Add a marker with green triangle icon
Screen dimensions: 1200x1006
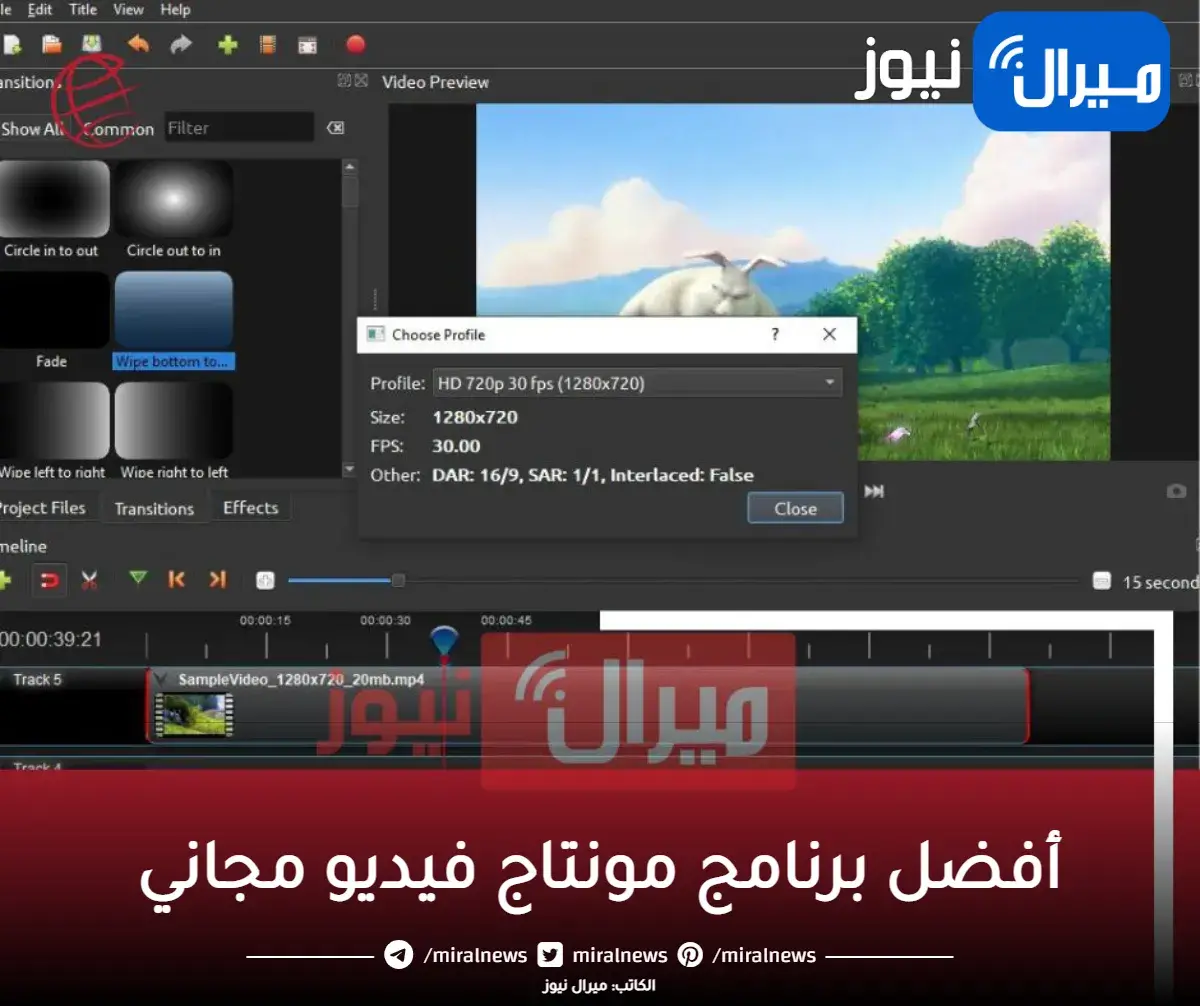138,578
